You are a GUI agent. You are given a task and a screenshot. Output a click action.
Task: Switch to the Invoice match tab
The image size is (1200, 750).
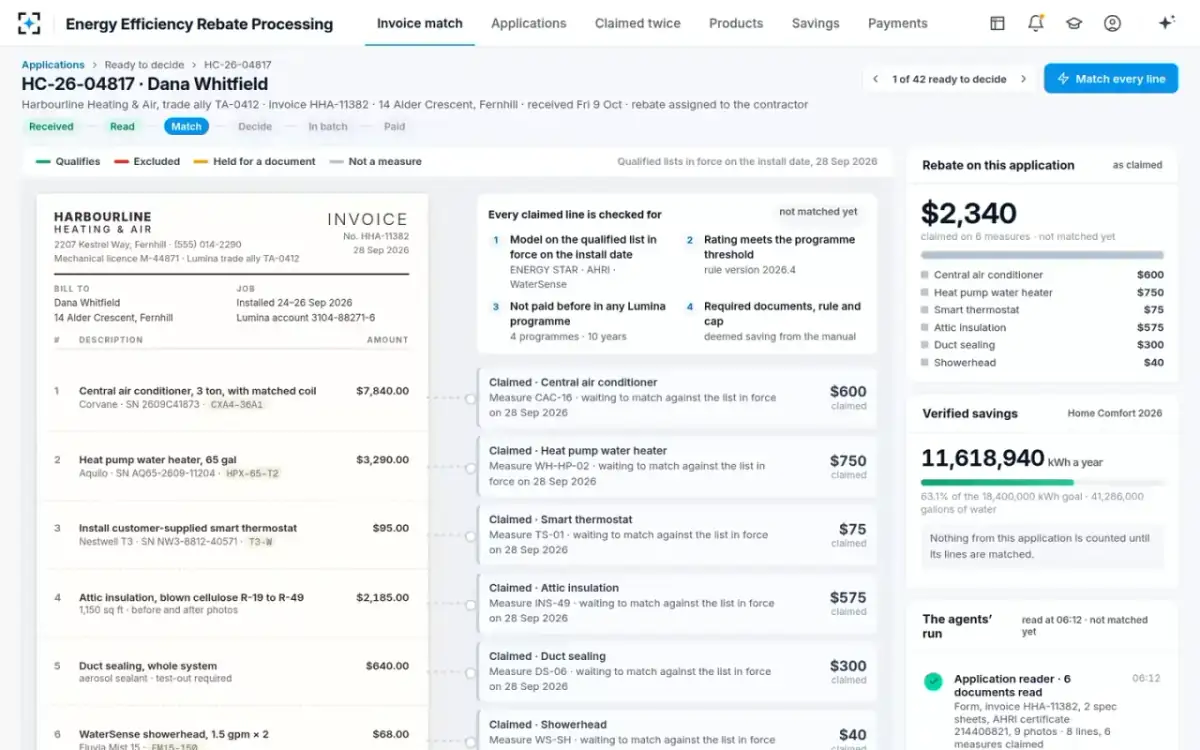(x=419, y=23)
